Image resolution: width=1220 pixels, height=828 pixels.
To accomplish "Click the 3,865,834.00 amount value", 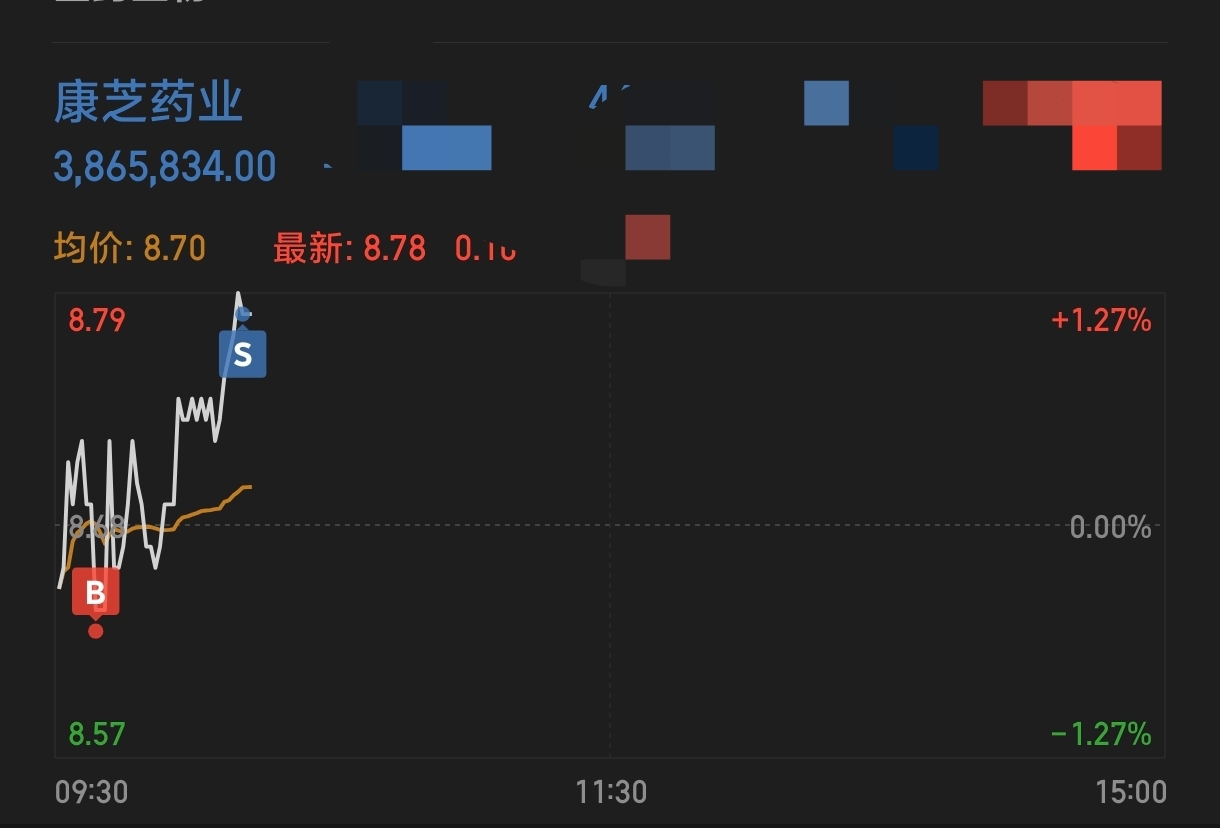I will pyautogui.click(x=165, y=166).
